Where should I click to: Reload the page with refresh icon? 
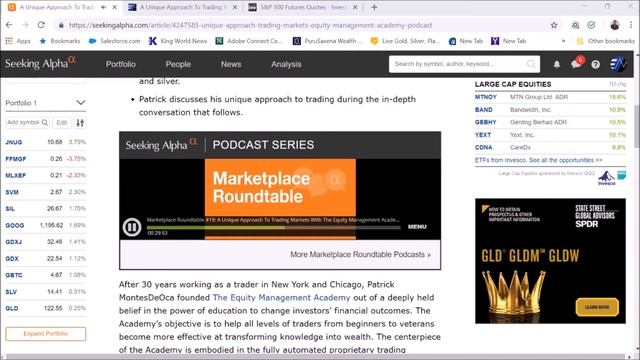(x=41, y=25)
